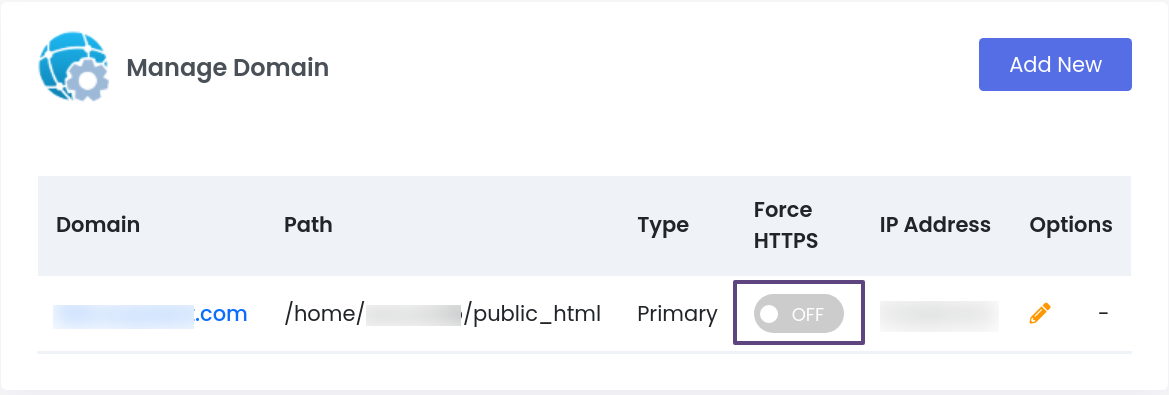Click the Primary type cell
This screenshot has width=1169, height=395.
coord(677,315)
